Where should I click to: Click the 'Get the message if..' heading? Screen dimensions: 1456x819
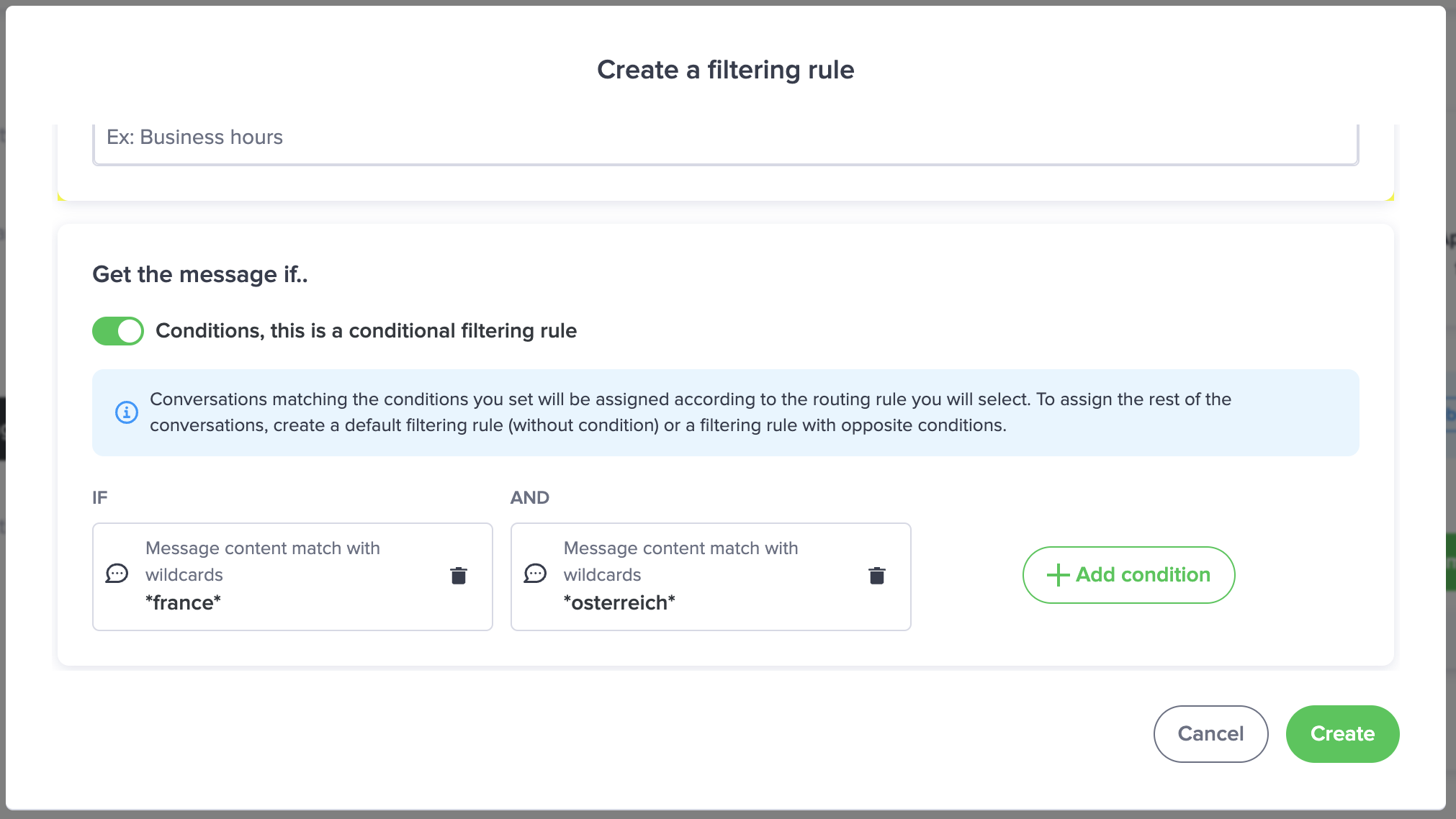click(200, 275)
